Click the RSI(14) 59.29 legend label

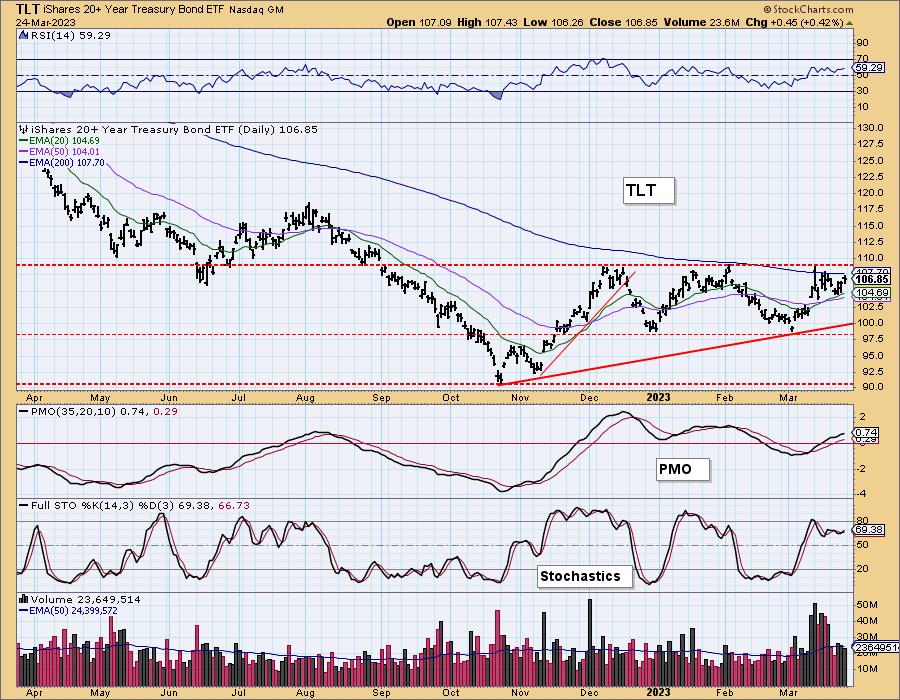tap(71, 35)
